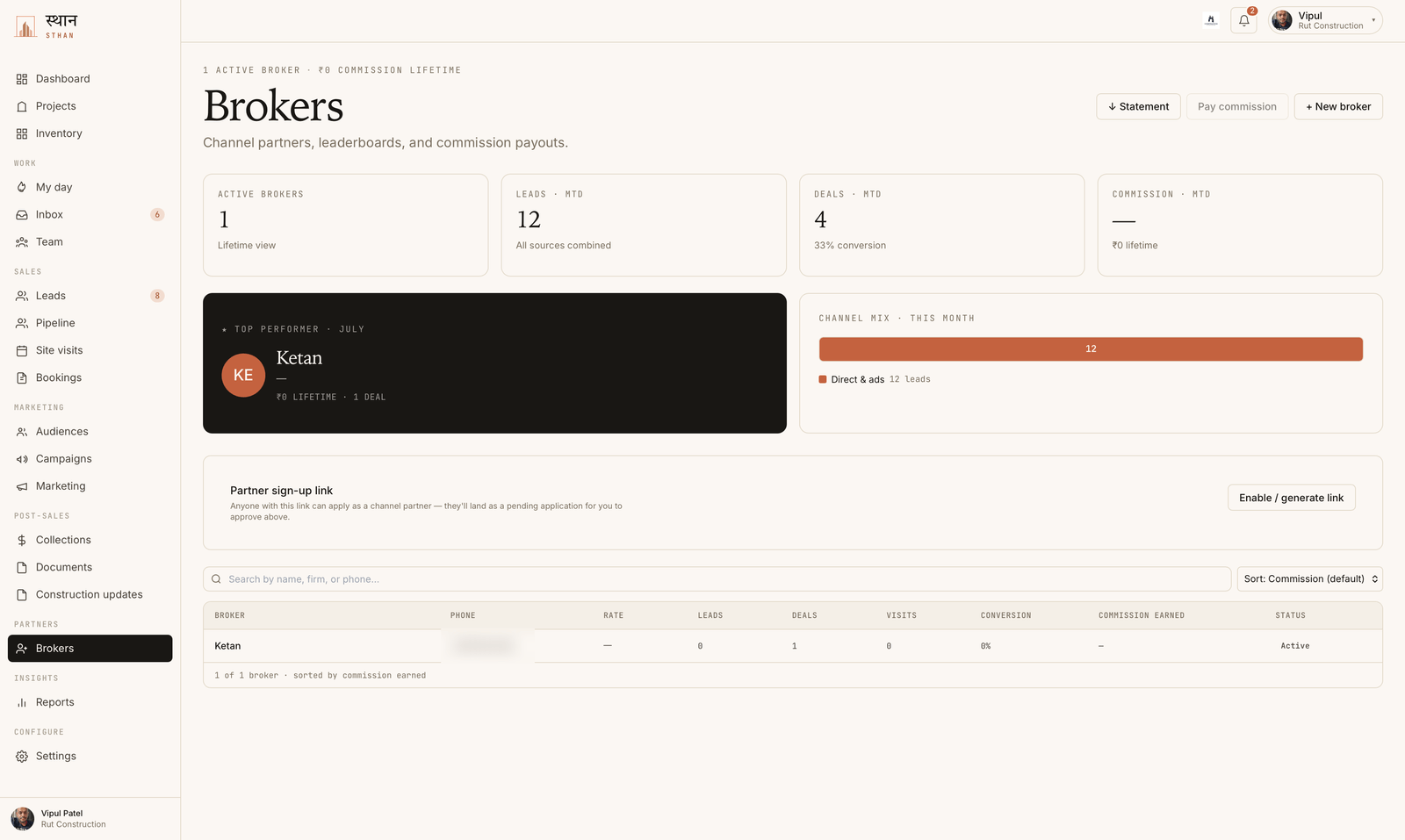The height and width of the screenshot is (840, 1405).
Task: Click the search magnifier icon
Action: (x=216, y=579)
